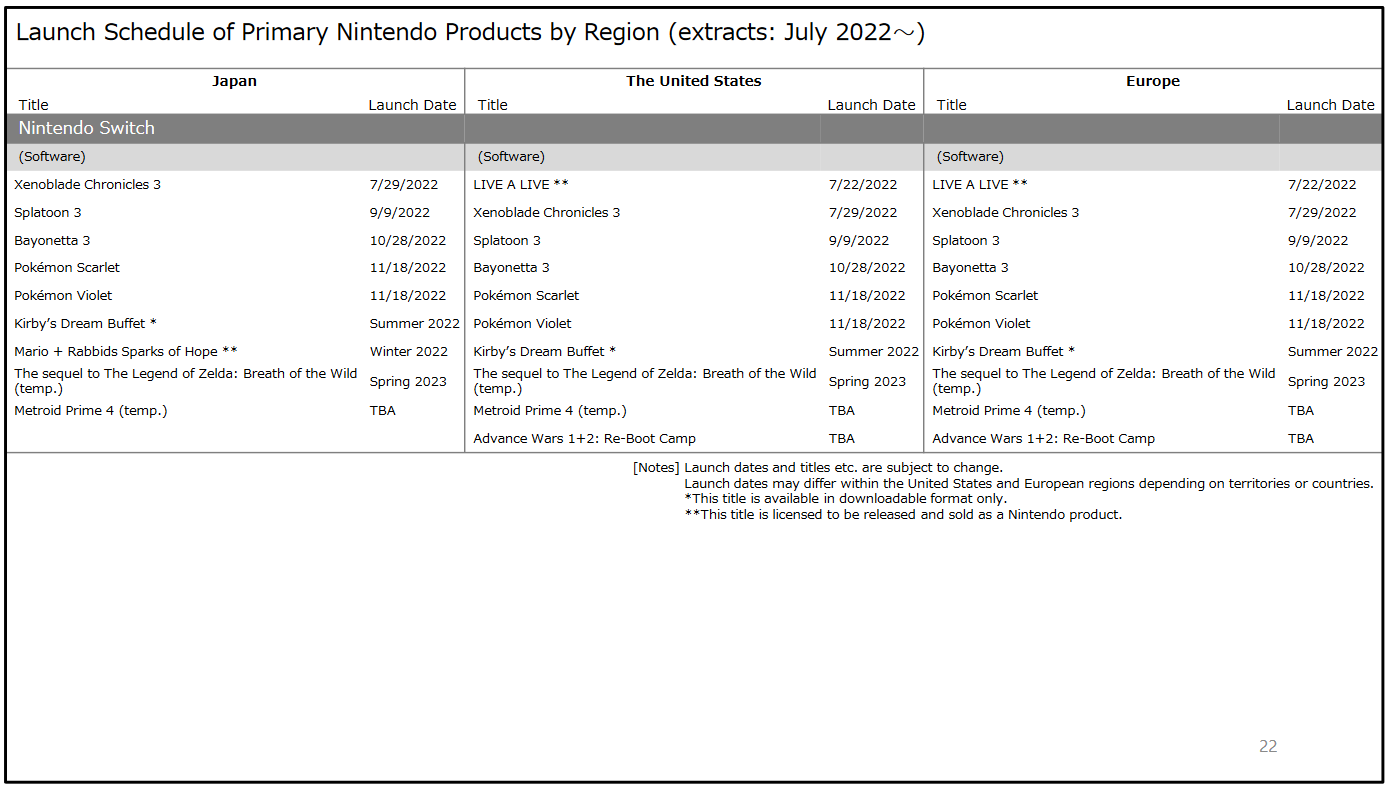Image resolution: width=1390 pixels, height=788 pixels.
Task: Select the Winter 2022 launch date
Action: (408, 351)
